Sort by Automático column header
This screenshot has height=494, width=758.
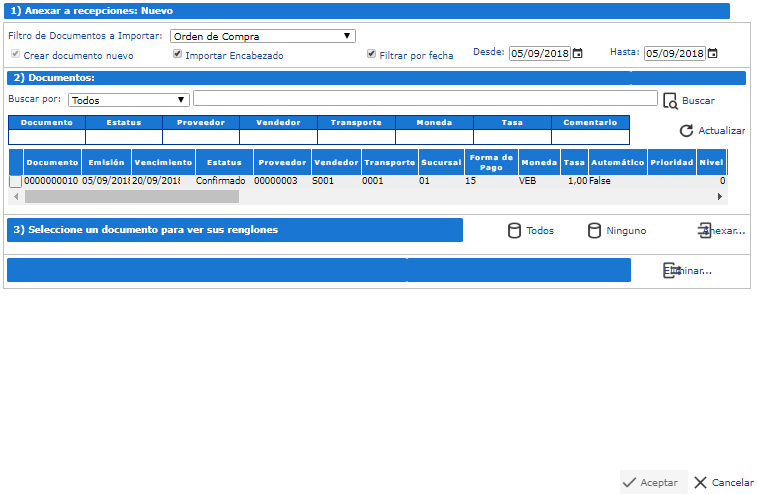[618, 162]
